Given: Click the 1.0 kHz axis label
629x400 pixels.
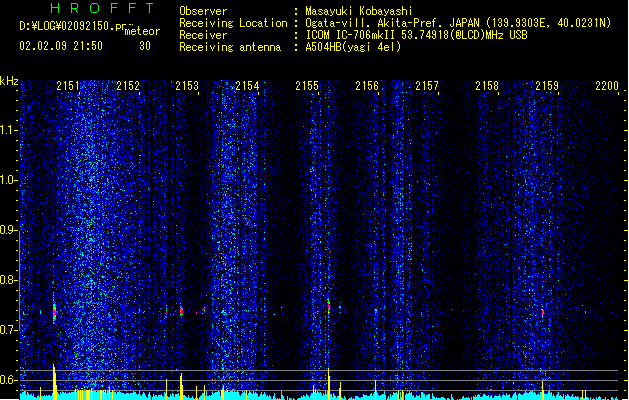Looking at the screenshot, I should (8, 180).
